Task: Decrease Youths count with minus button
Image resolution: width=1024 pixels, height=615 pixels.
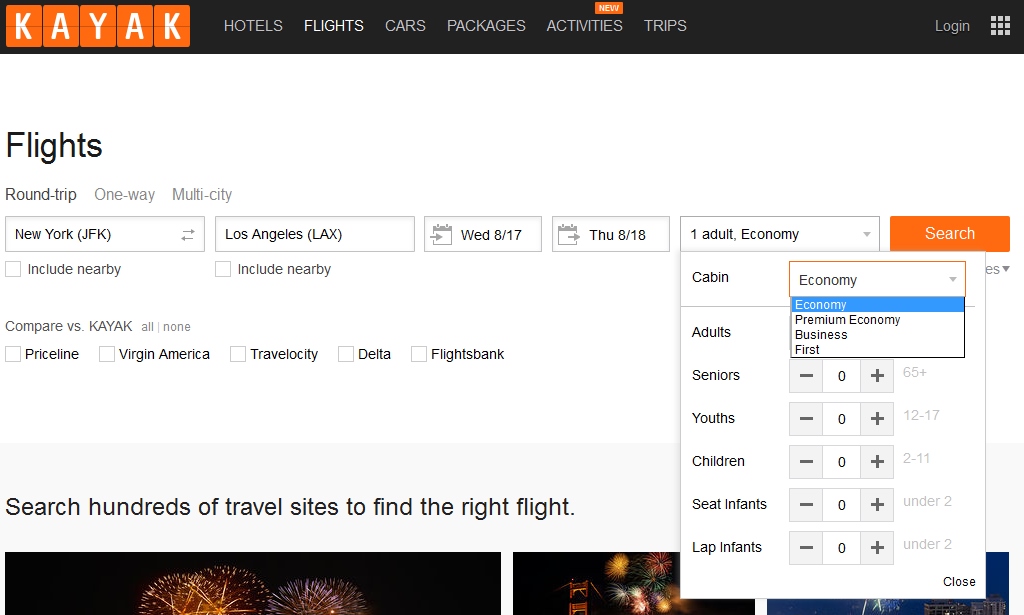Action: click(806, 419)
